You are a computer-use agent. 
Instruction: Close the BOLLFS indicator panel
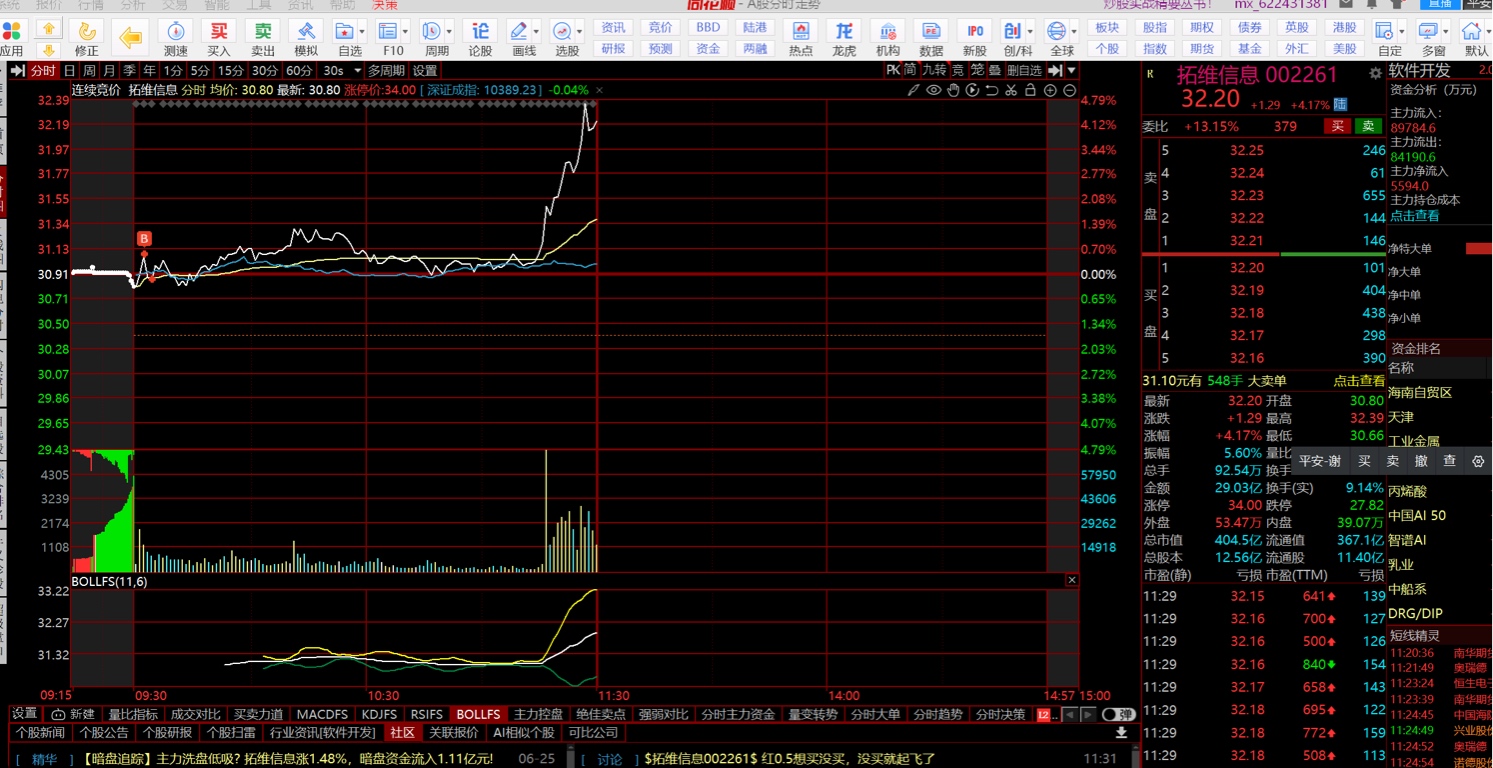coord(1072,580)
